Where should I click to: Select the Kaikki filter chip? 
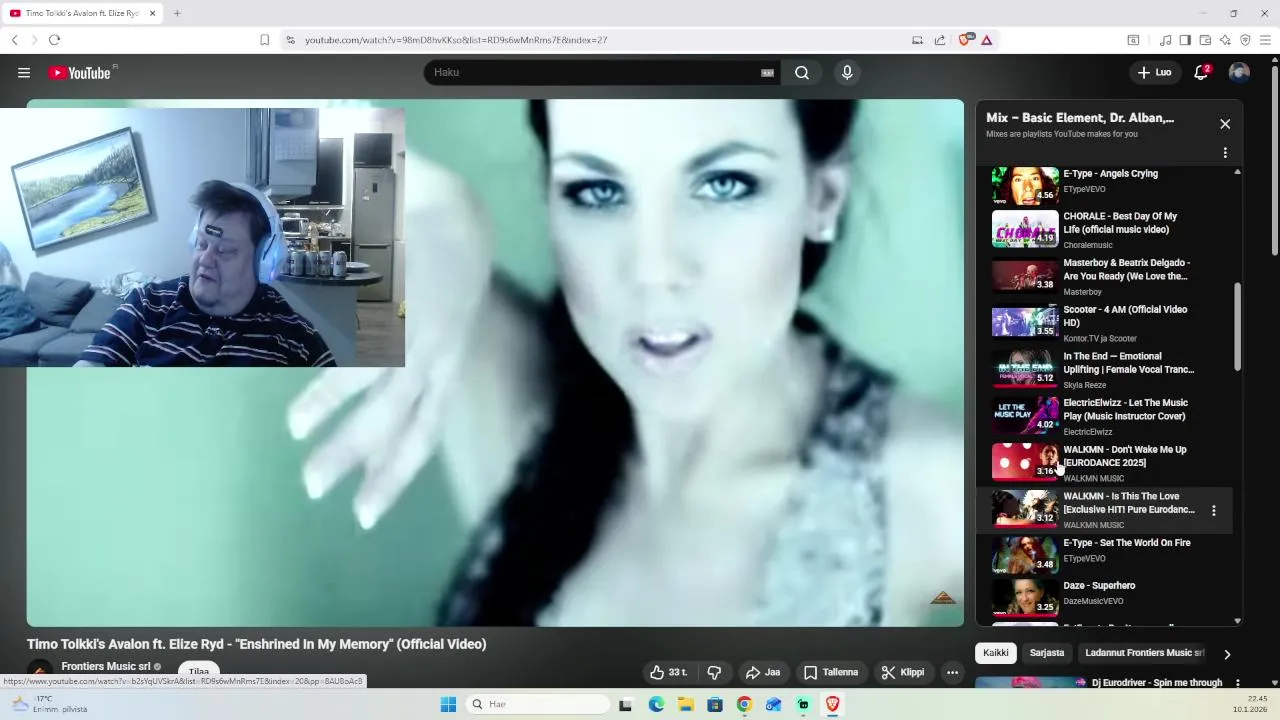point(996,653)
